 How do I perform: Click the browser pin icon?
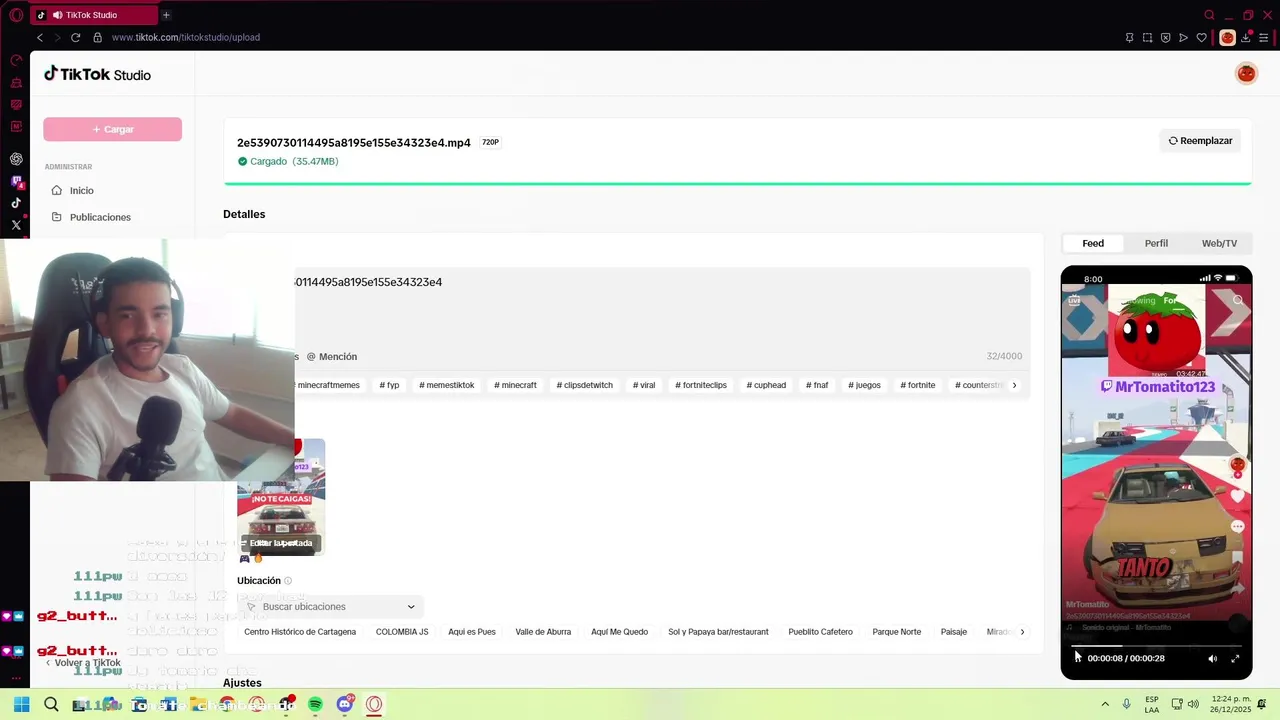point(1129,37)
